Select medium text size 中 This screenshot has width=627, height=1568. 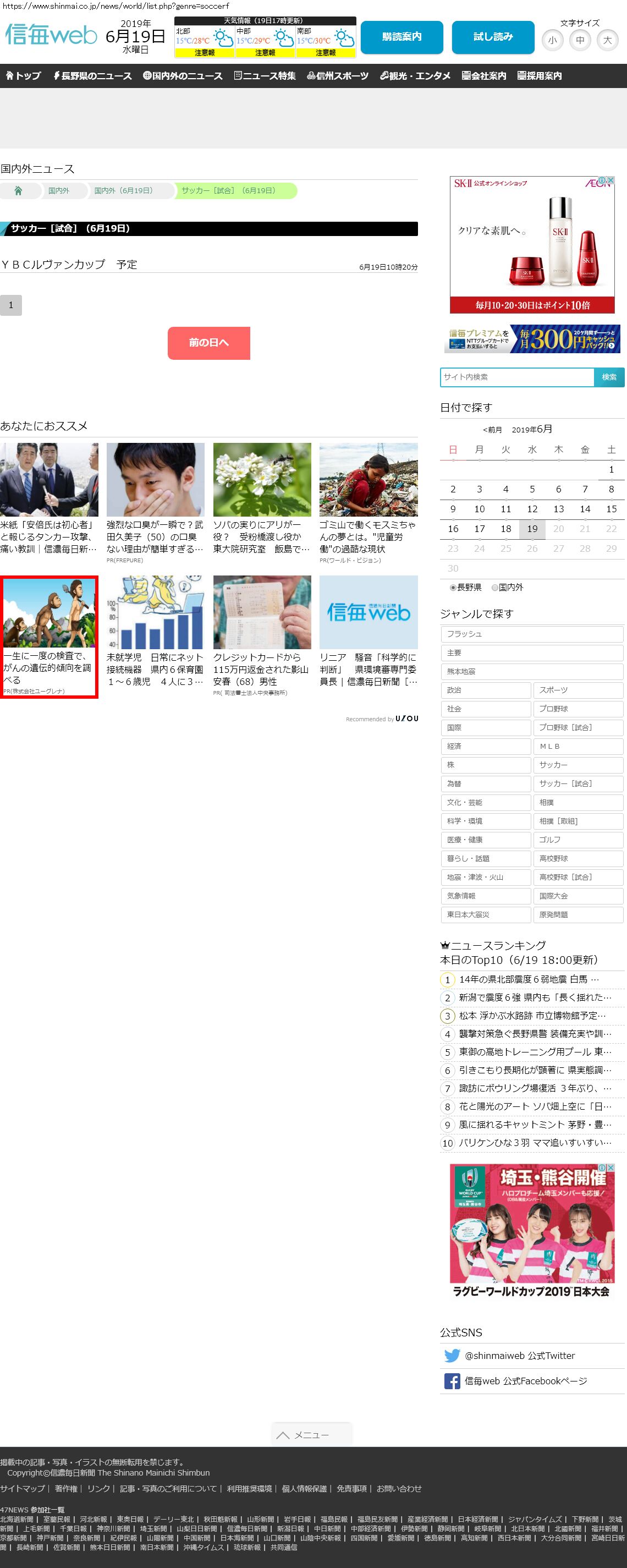[580, 40]
